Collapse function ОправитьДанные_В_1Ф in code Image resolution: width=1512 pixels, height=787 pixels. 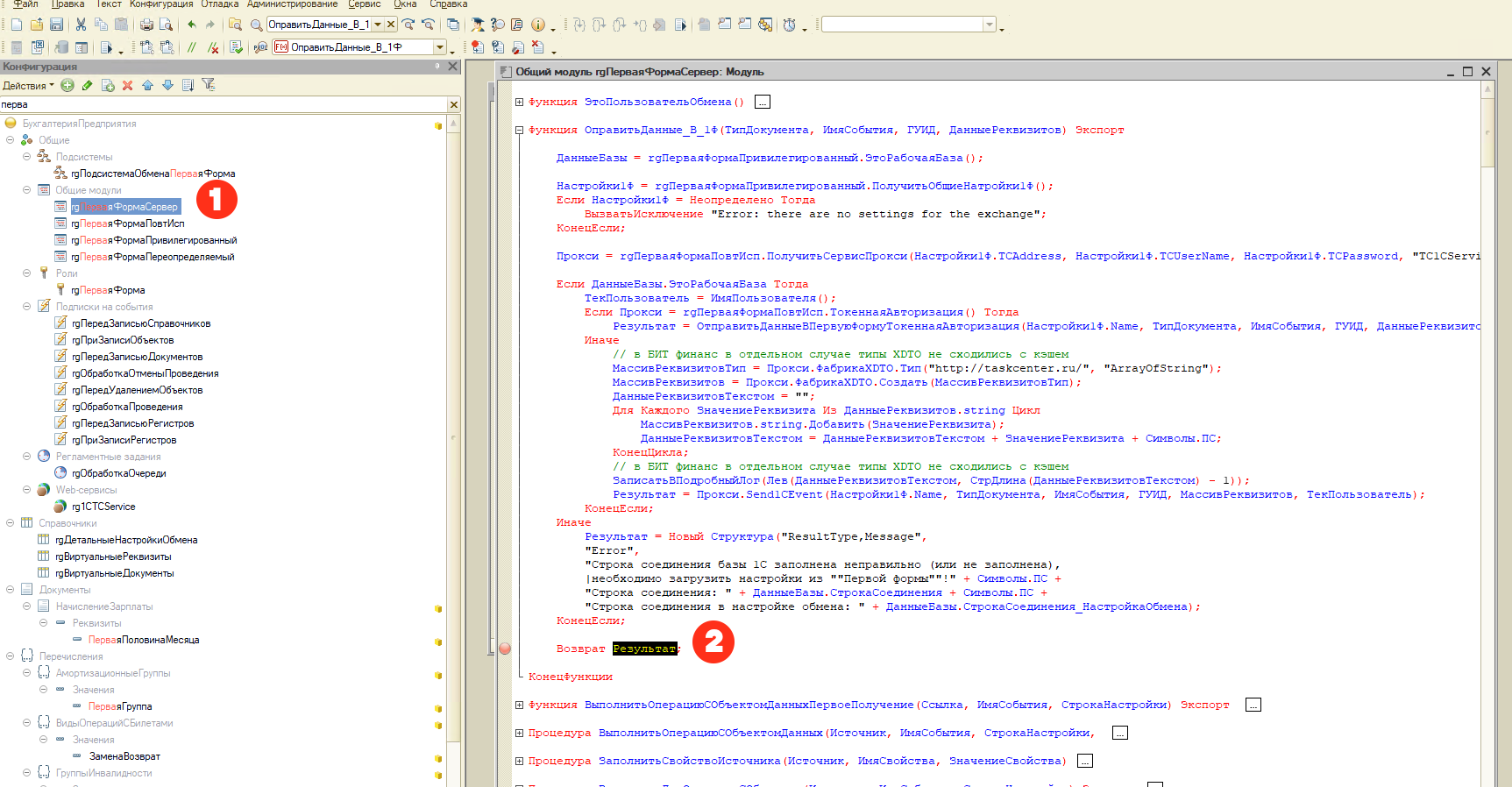tap(519, 130)
